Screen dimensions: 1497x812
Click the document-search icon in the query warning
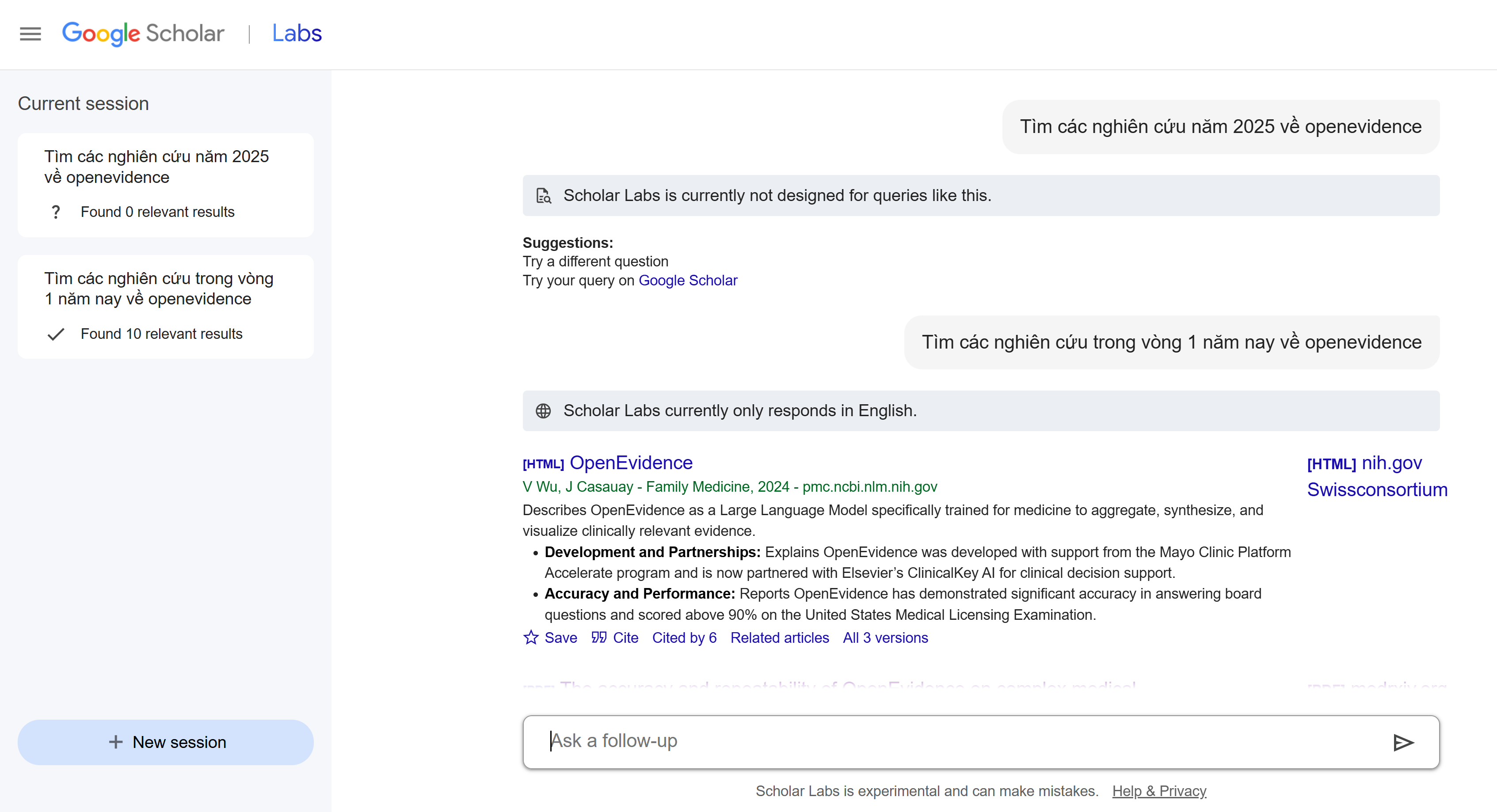tap(543, 195)
